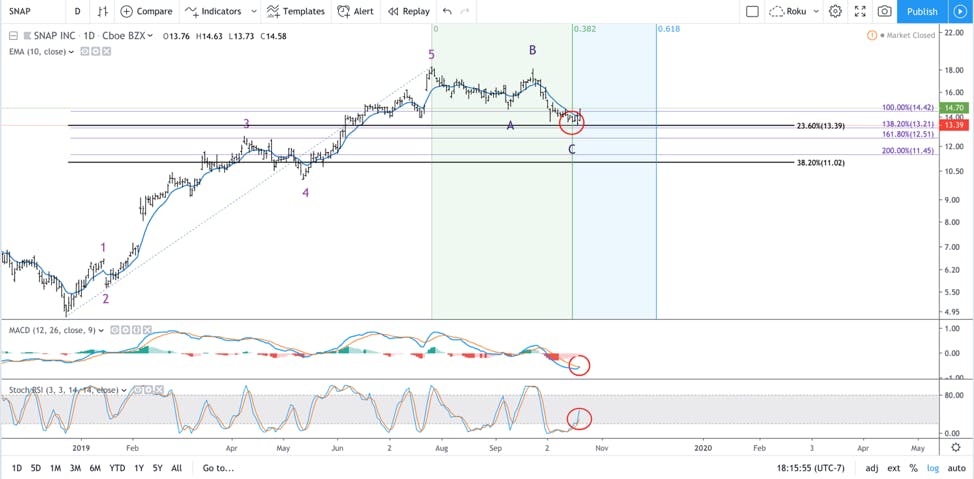Open the chart settings gear icon

click(x=835, y=11)
